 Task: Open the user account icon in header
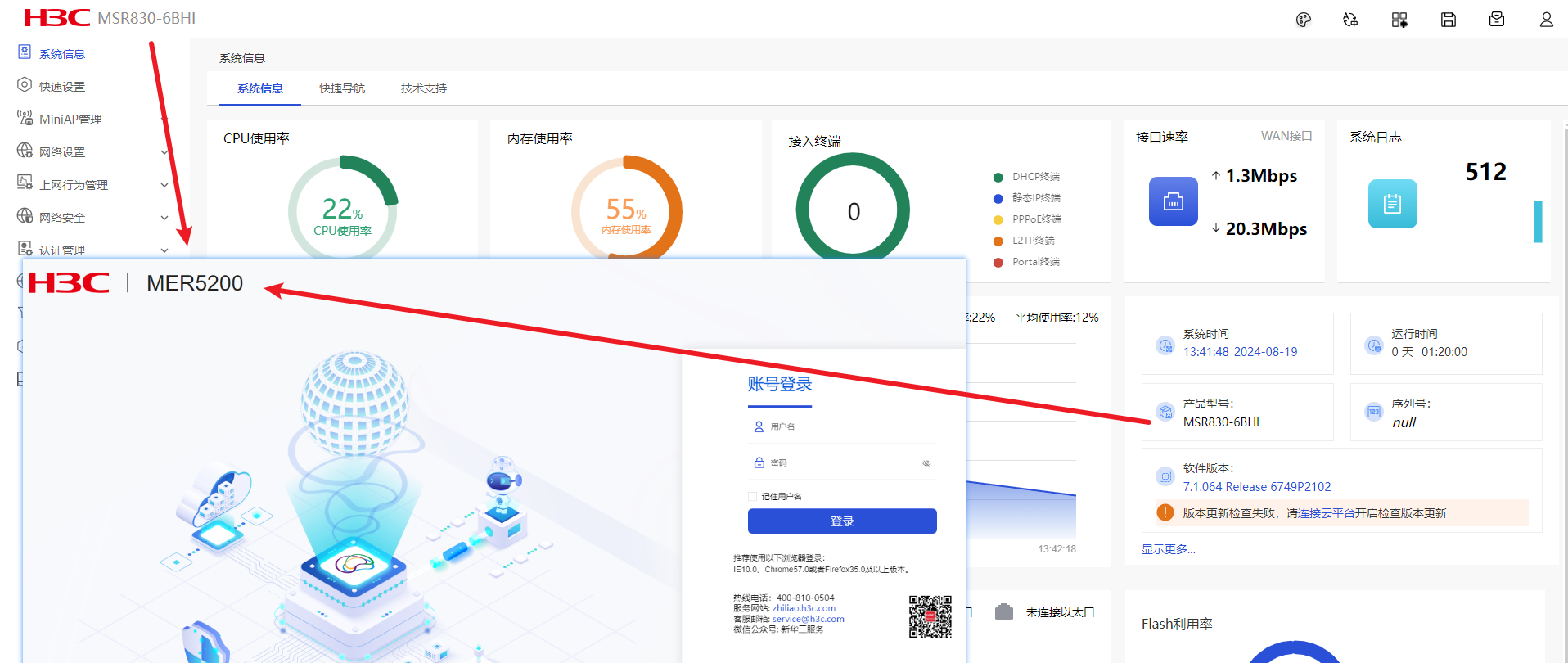1546,20
